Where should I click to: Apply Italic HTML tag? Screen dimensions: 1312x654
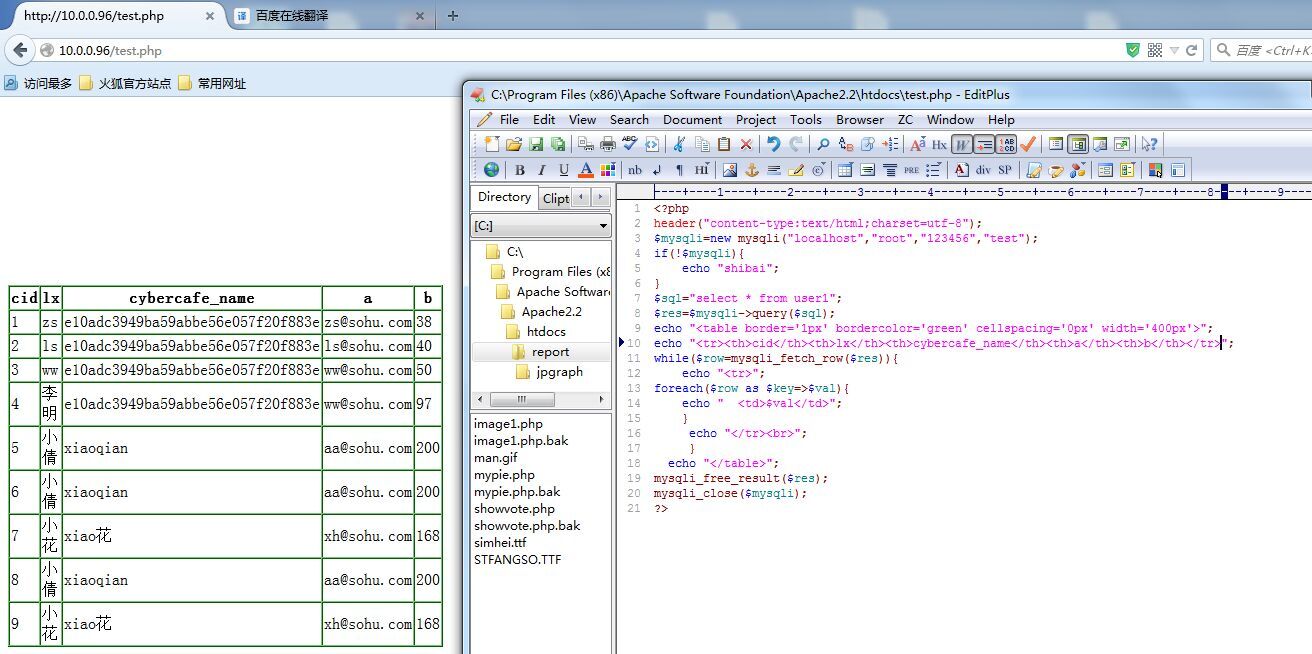tap(541, 170)
